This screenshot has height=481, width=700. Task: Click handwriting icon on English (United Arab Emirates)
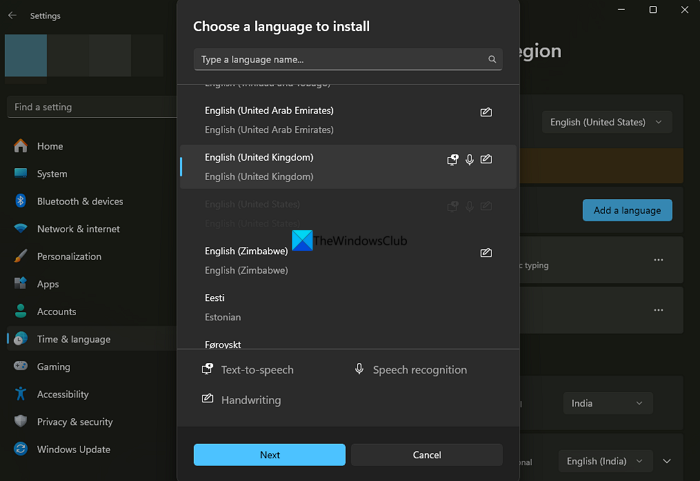(x=486, y=112)
